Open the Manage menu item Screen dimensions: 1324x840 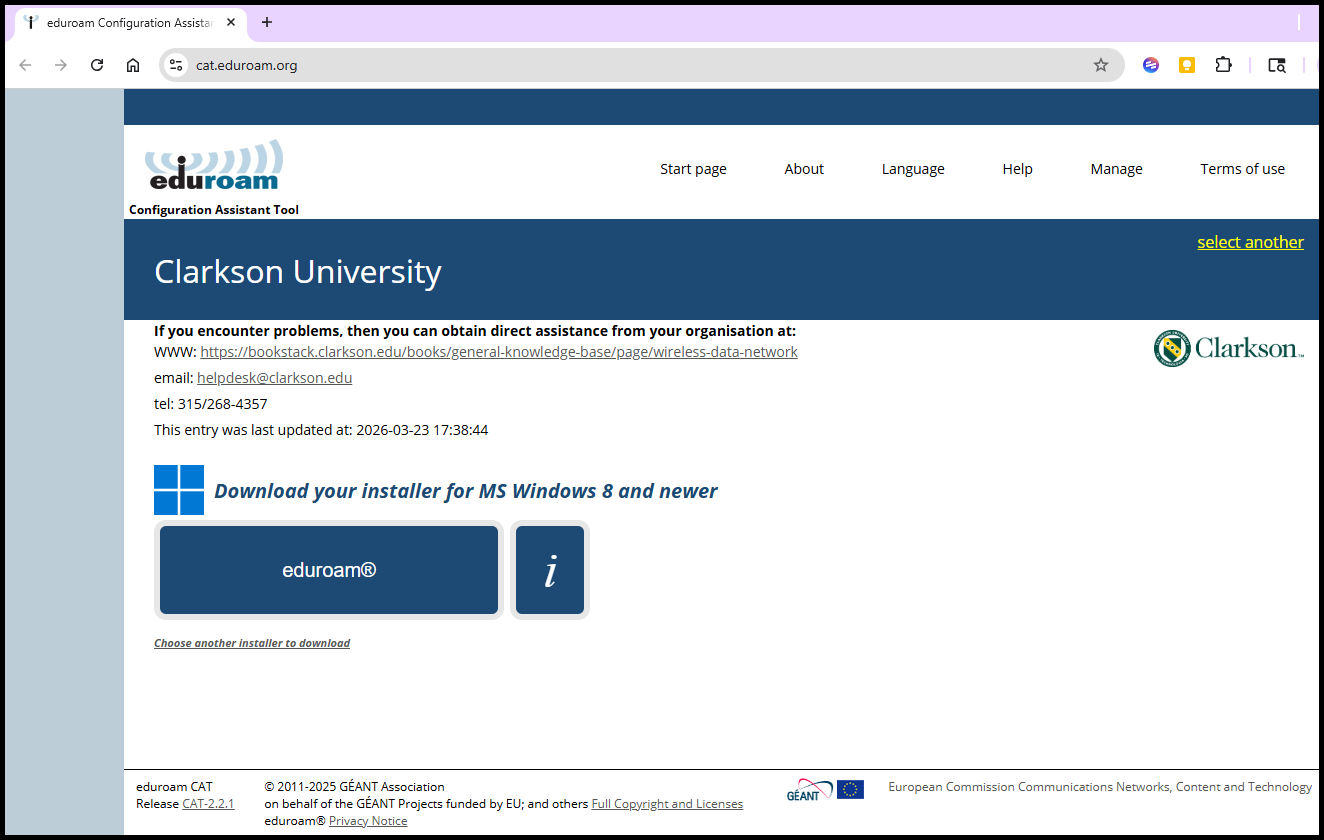point(1116,169)
